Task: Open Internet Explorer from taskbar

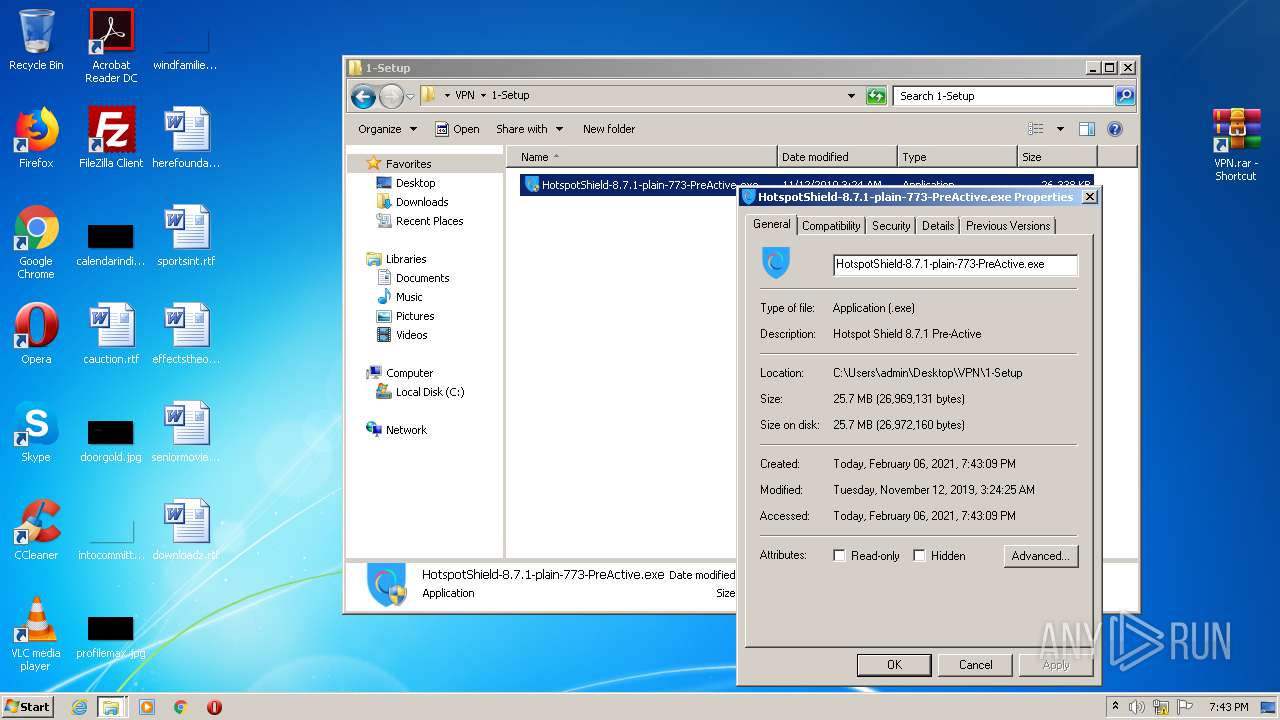Action: [x=79, y=707]
